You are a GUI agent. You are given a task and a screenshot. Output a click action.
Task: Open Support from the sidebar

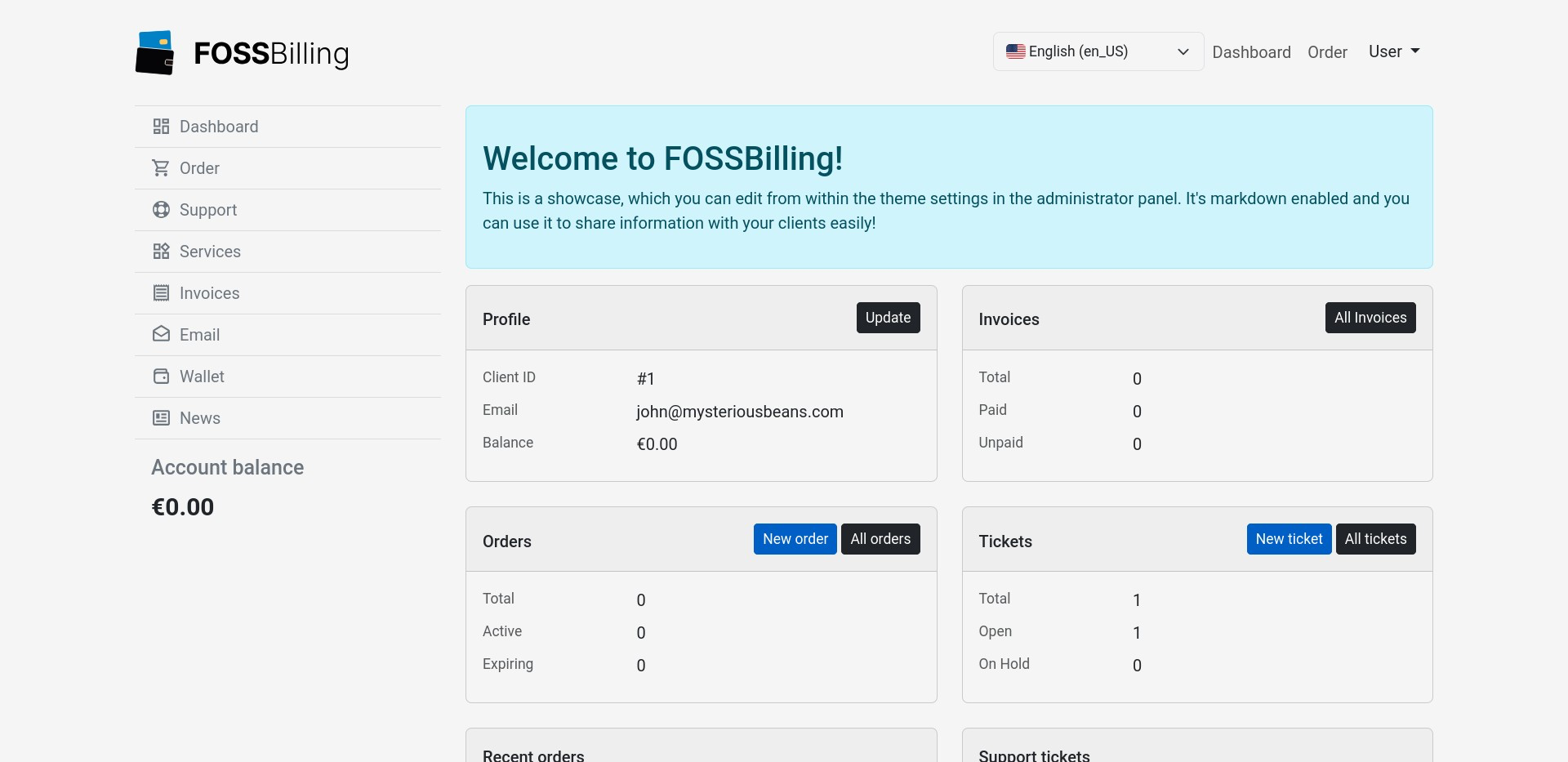pos(287,210)
